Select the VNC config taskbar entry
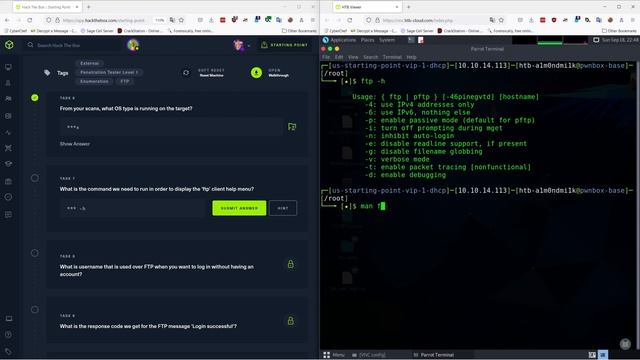Screen dimensions: 640x360 (x=369, y=355)
